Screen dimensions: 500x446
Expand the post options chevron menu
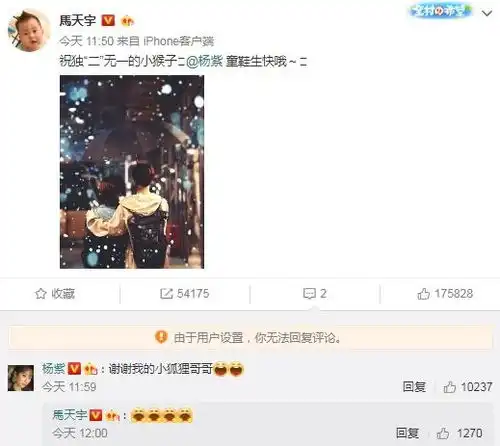point(487,13)
